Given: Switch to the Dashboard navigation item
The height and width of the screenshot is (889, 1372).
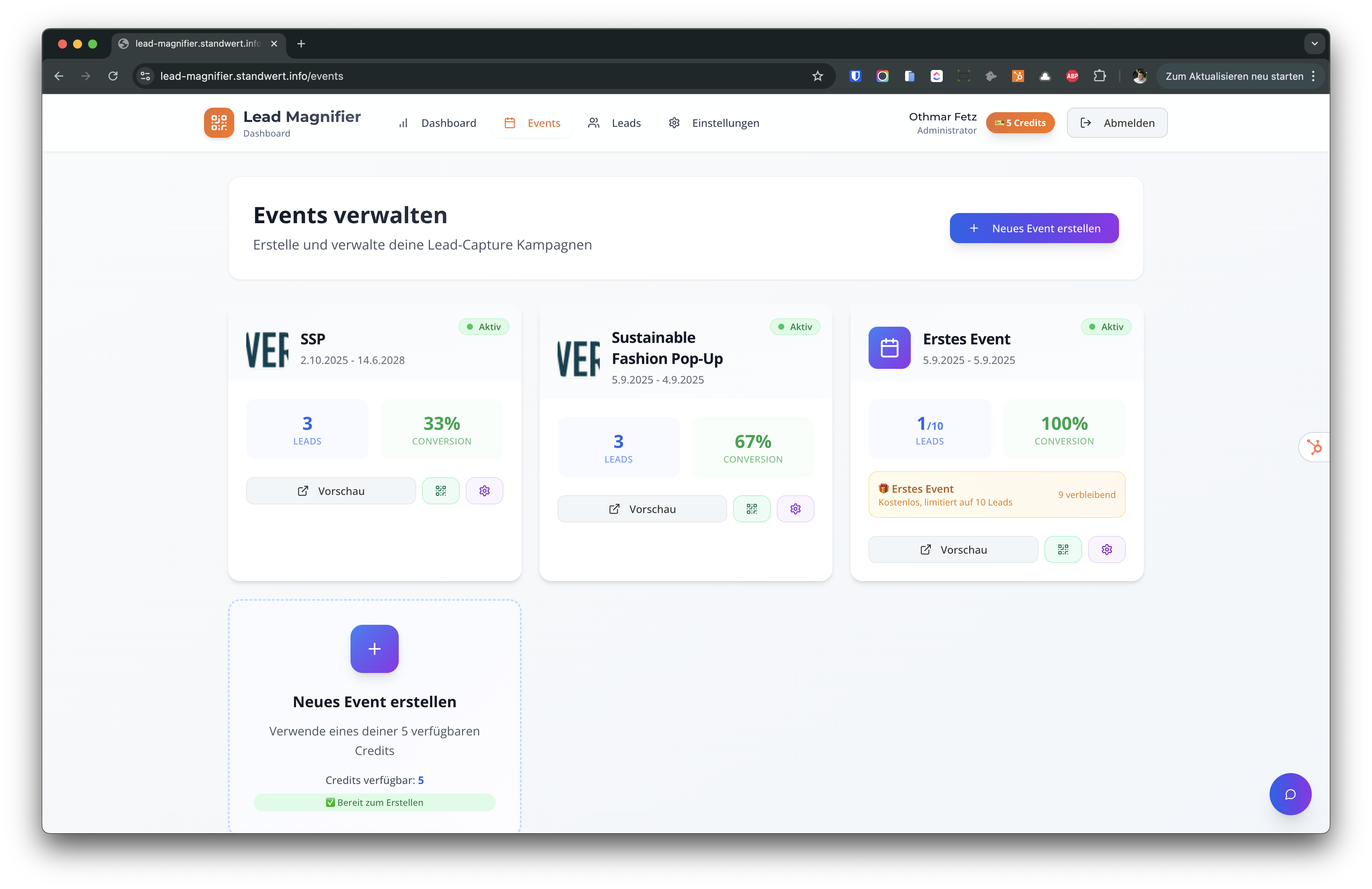Looking at the screenshot, I should point(448,123).
